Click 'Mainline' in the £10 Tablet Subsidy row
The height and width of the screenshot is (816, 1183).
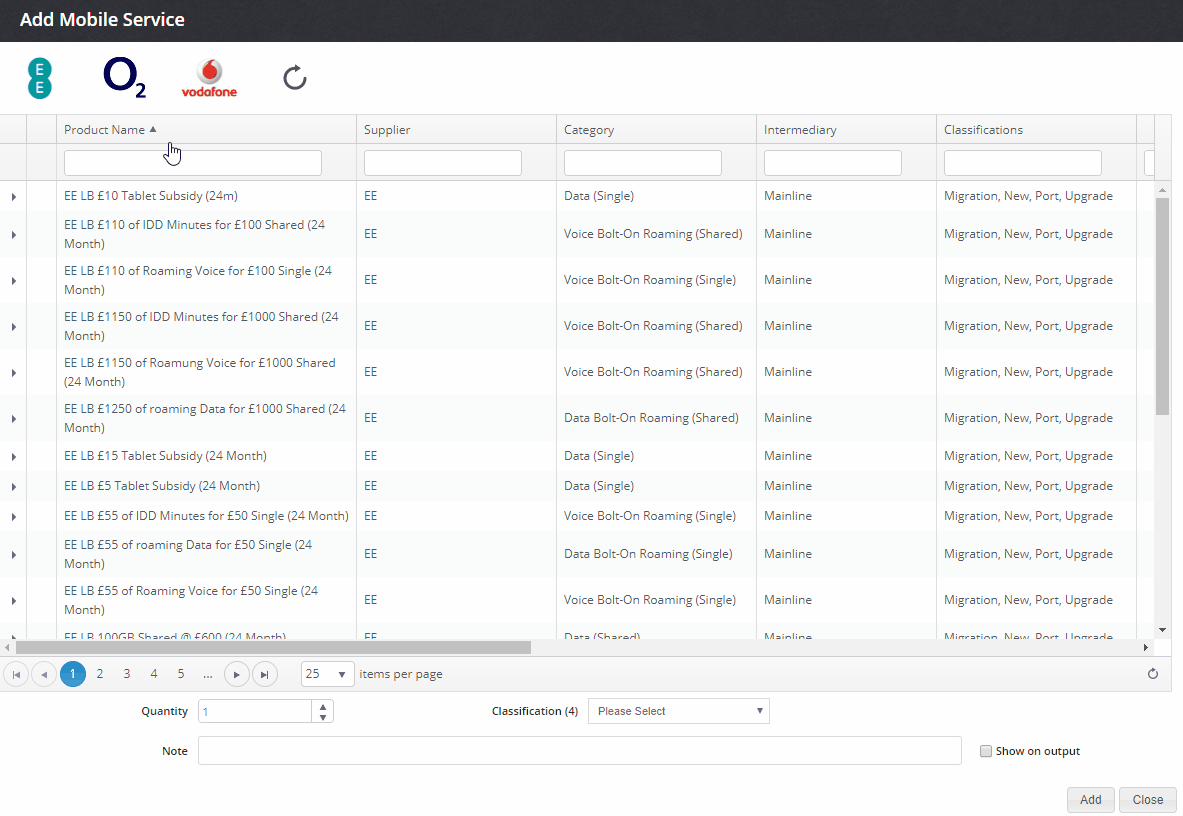(788, 196)
